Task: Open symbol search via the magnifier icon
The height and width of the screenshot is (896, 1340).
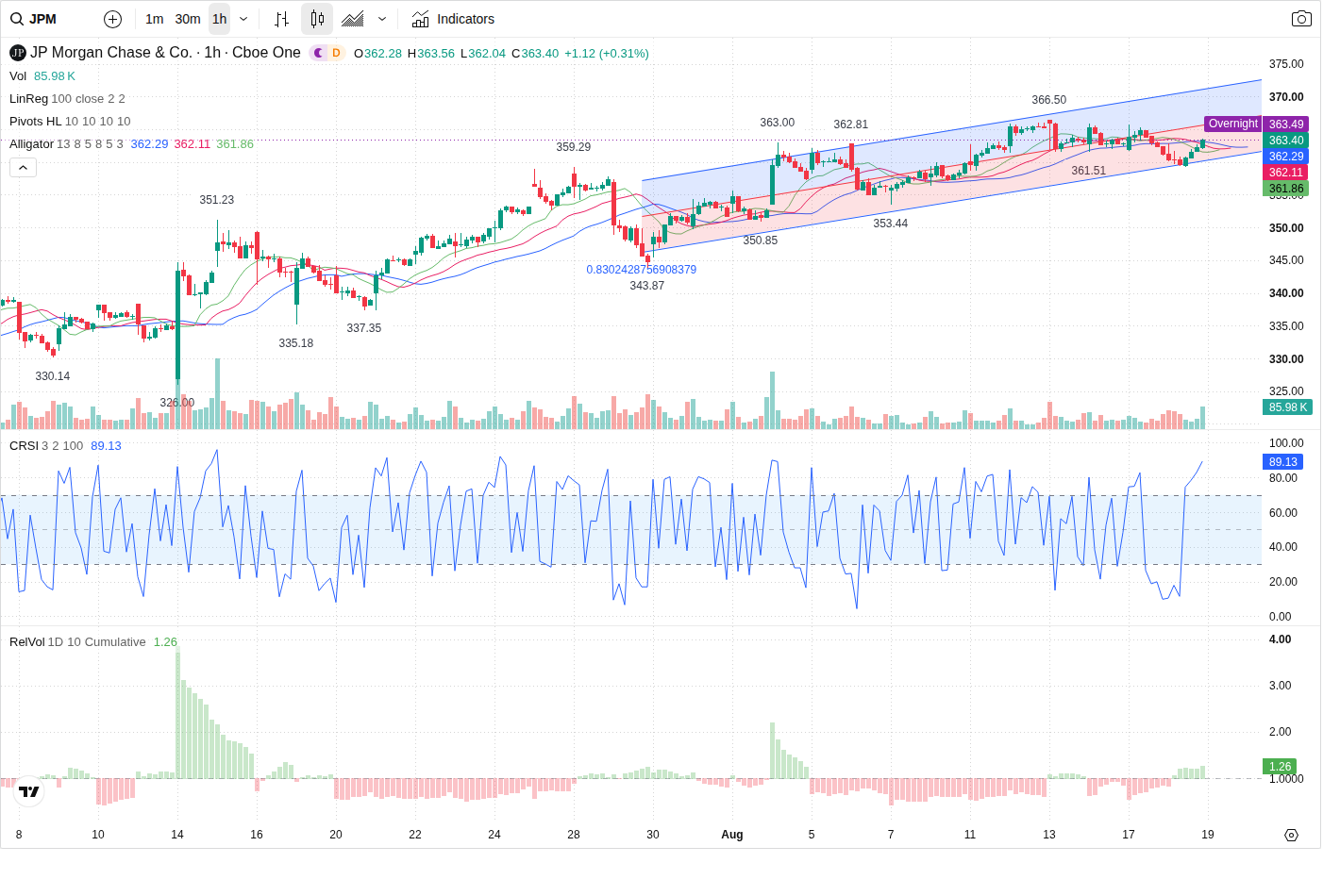Action: [x=17, y=19]
